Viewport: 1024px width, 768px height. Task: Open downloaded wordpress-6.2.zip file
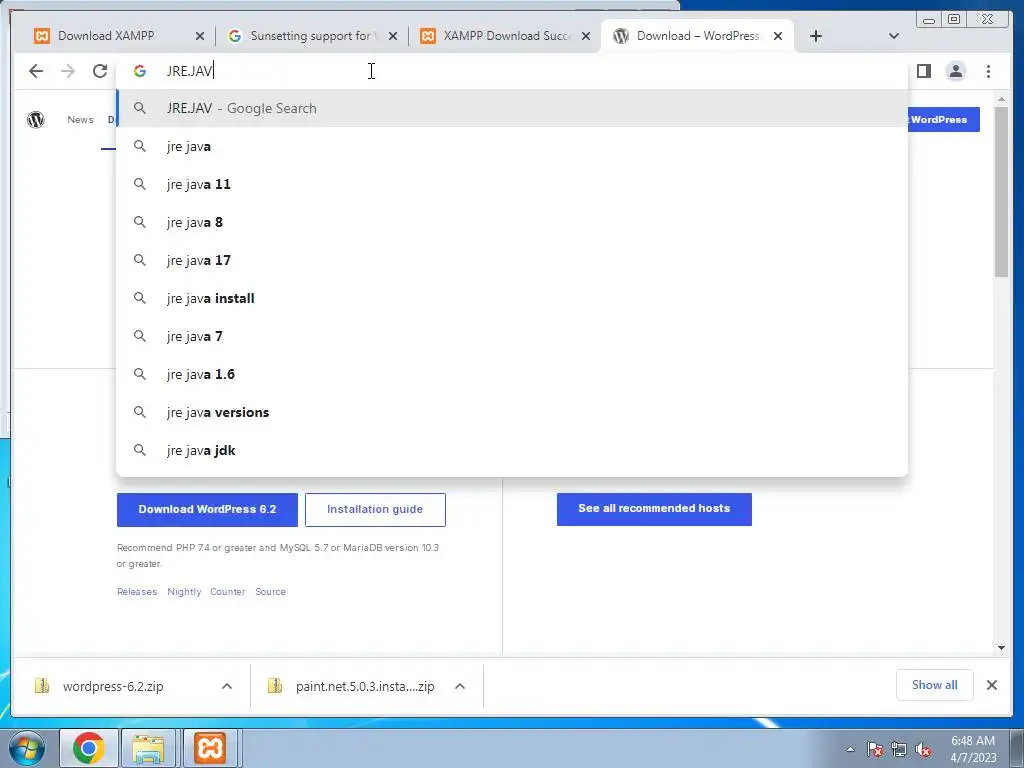point(113,686)
